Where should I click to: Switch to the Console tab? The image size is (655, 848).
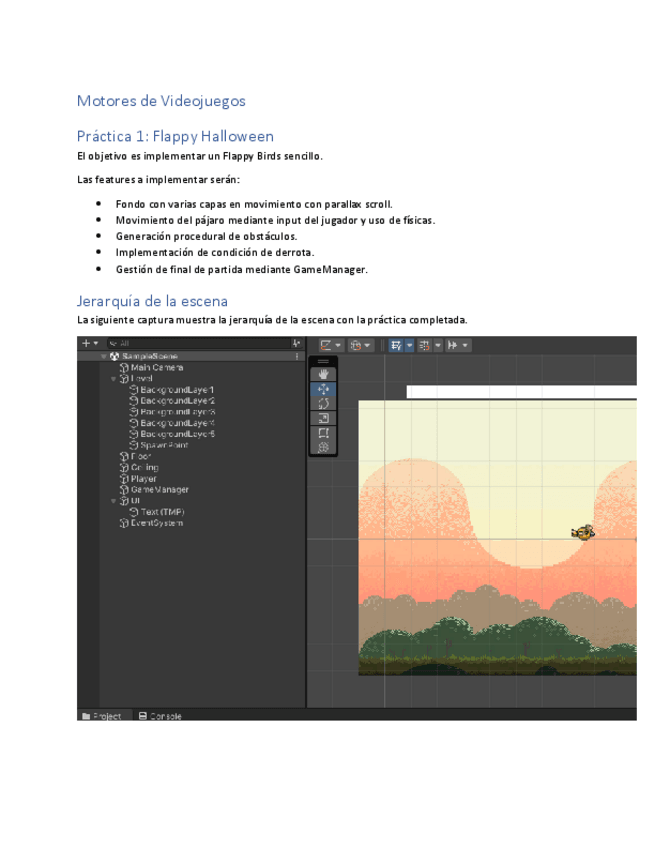[160, 716]
